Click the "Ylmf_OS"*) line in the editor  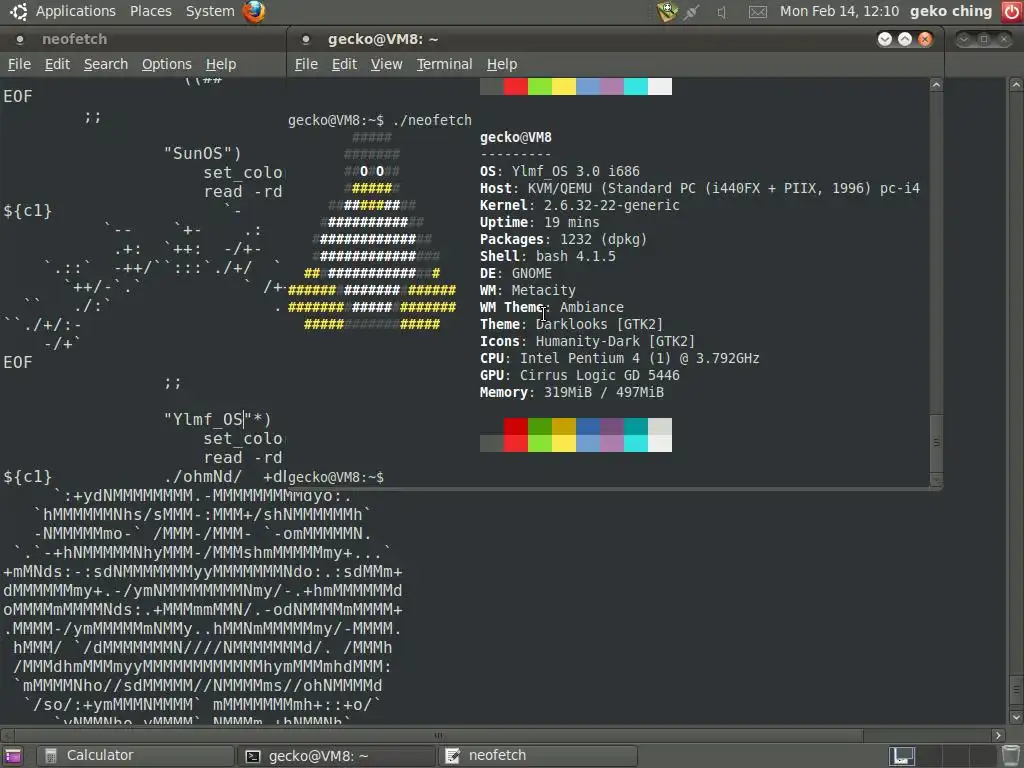click(x=217, y=419)
